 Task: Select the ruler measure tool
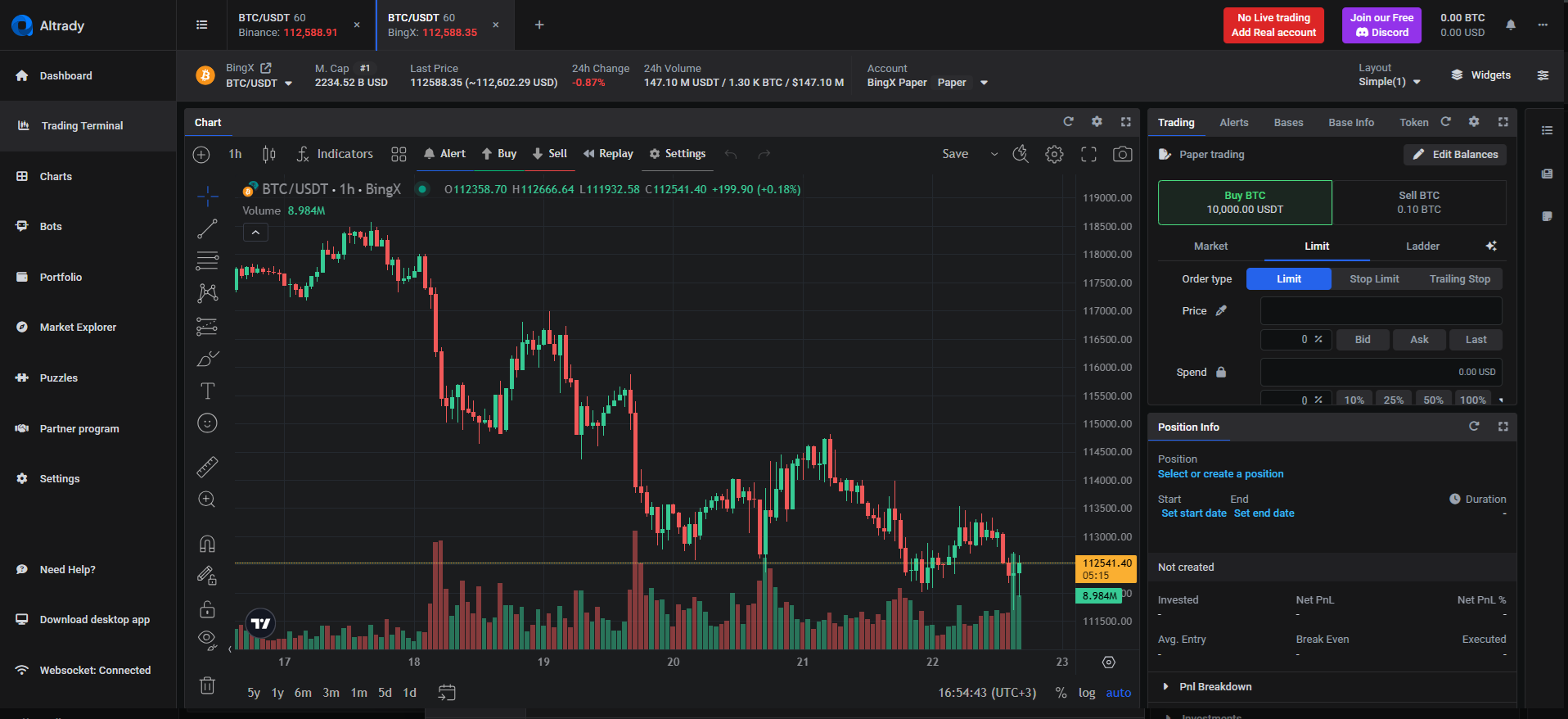207,467
